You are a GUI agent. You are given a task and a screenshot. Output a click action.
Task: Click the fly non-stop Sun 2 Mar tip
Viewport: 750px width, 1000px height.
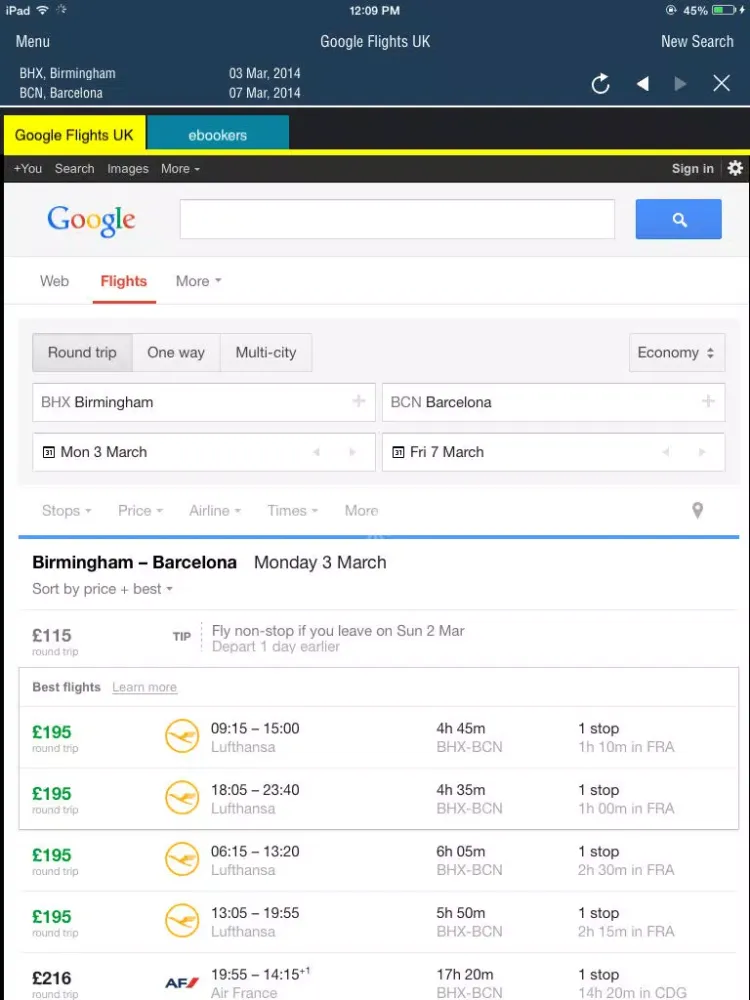(338, 638)
